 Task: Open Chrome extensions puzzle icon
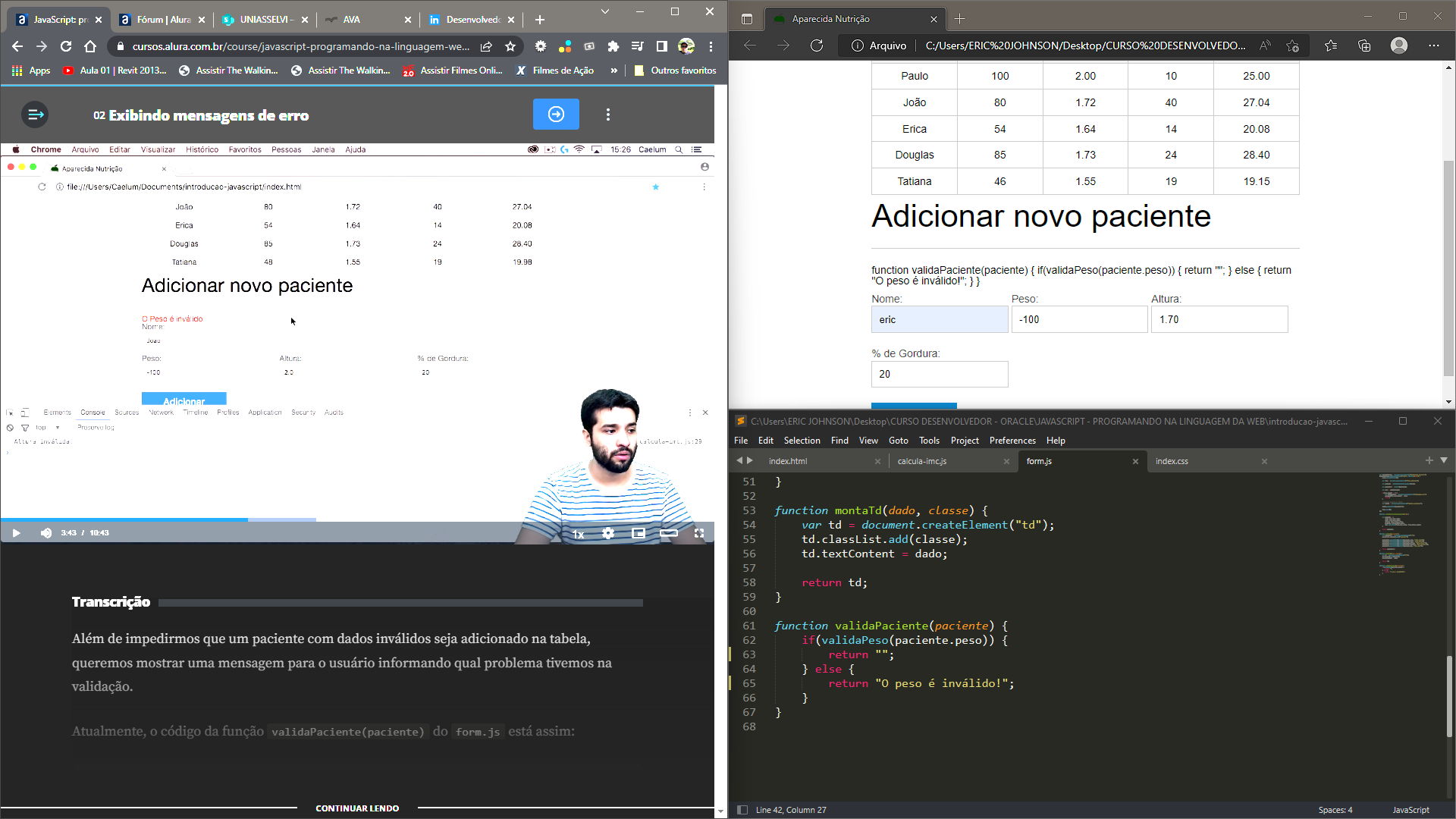coord(613,46)
